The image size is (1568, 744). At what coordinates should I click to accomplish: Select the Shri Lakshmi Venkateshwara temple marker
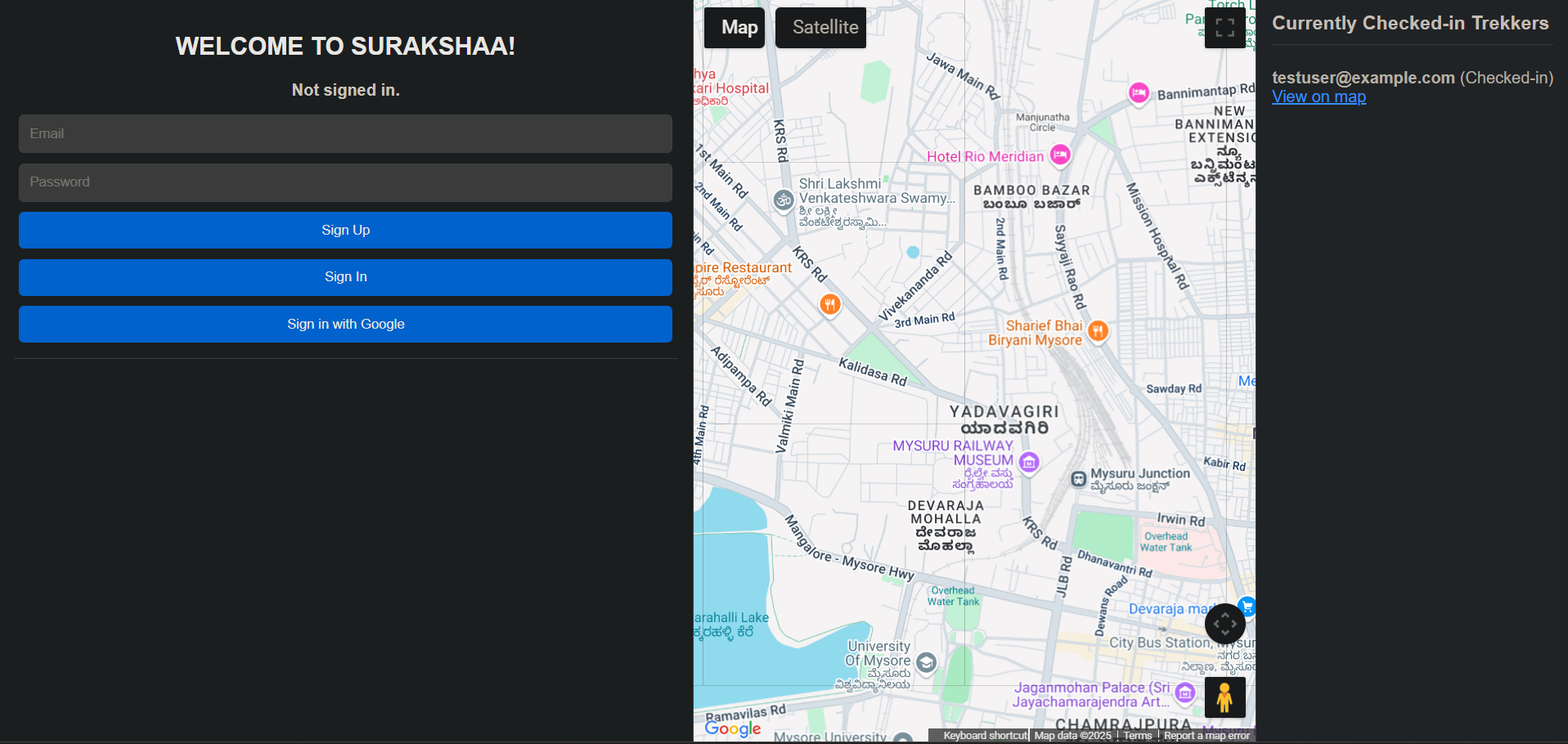[x=784, y=199]
